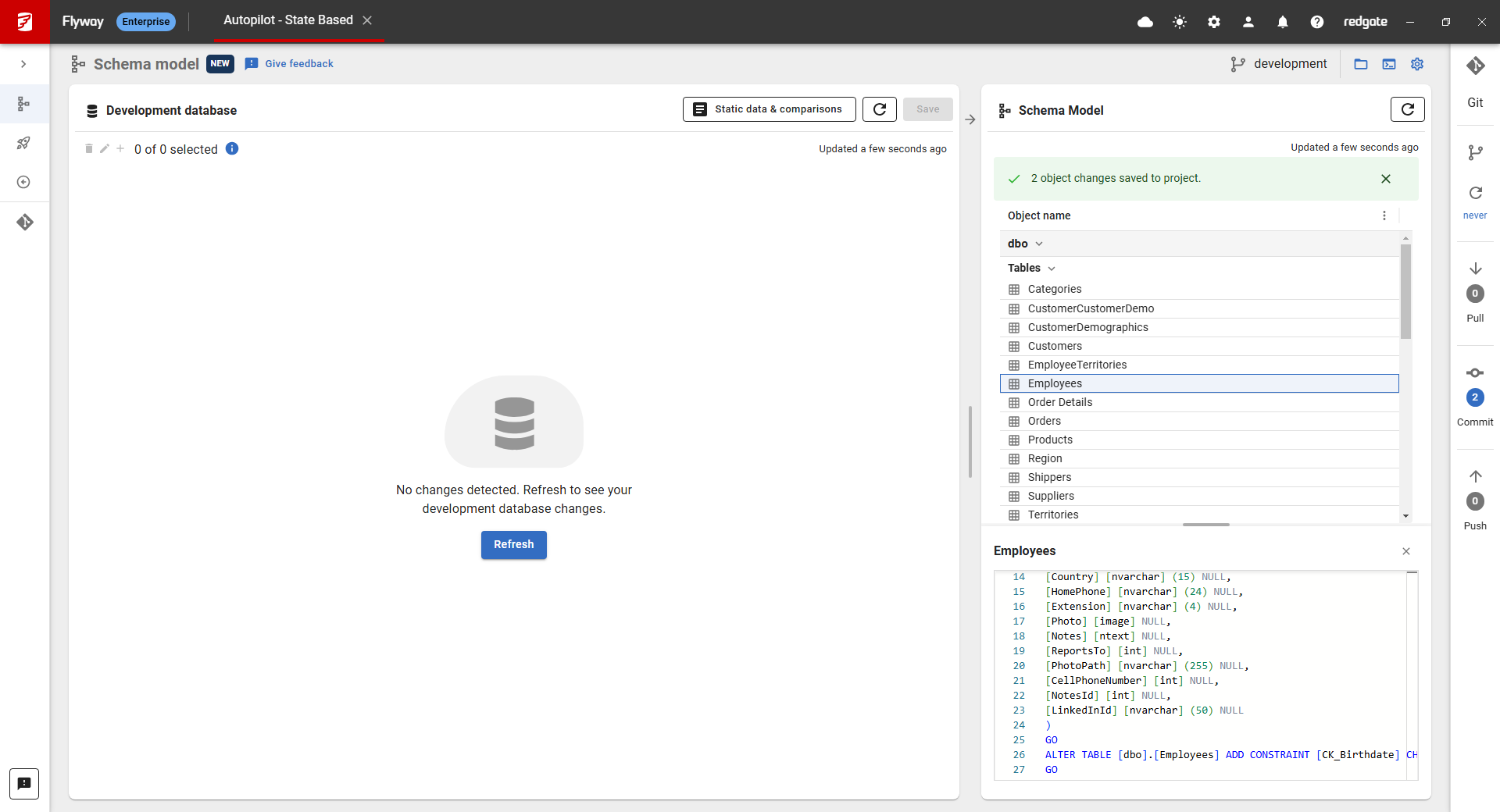This screenshot has width=1500, height=812.
Task: Dismiss the object changes saved notification
Action: point(1385,179)
